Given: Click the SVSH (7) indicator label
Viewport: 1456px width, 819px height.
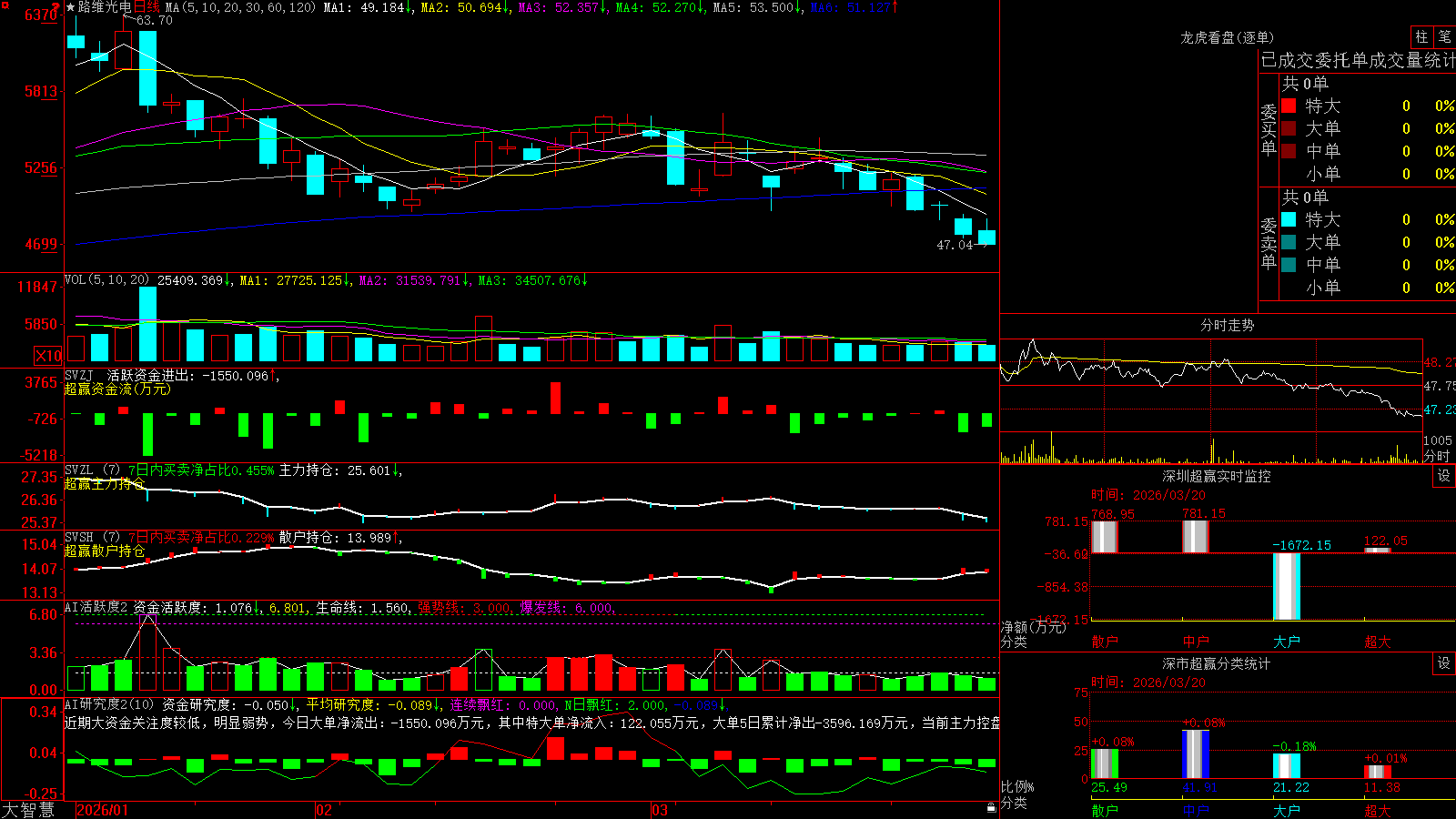Looking at the screenshot, I should tap(92, 538).
